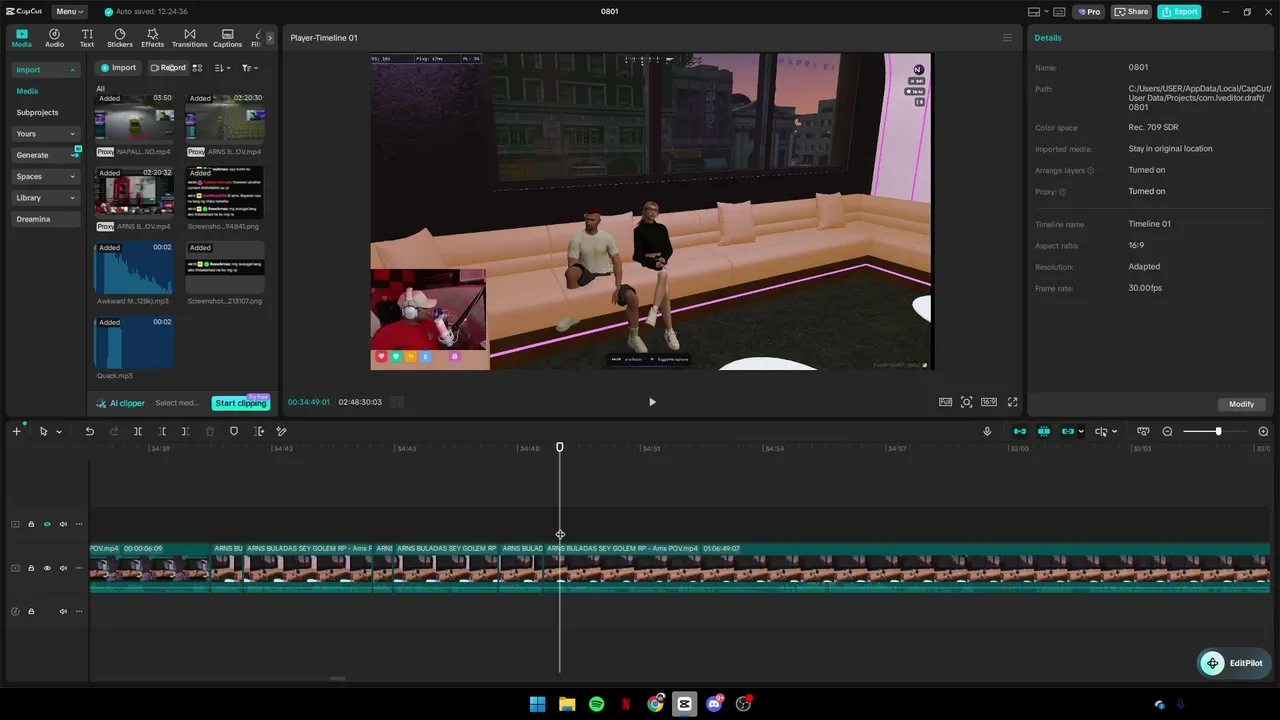Image resolution: width=1280 pixels, height=720 pixels.
Task: Click the microphone voiceover record icon
Action: click(x=987, y=431)
